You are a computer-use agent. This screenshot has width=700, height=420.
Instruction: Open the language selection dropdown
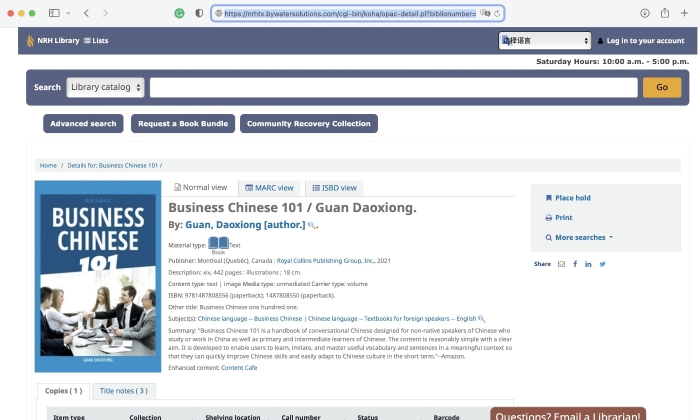point(545,41)
